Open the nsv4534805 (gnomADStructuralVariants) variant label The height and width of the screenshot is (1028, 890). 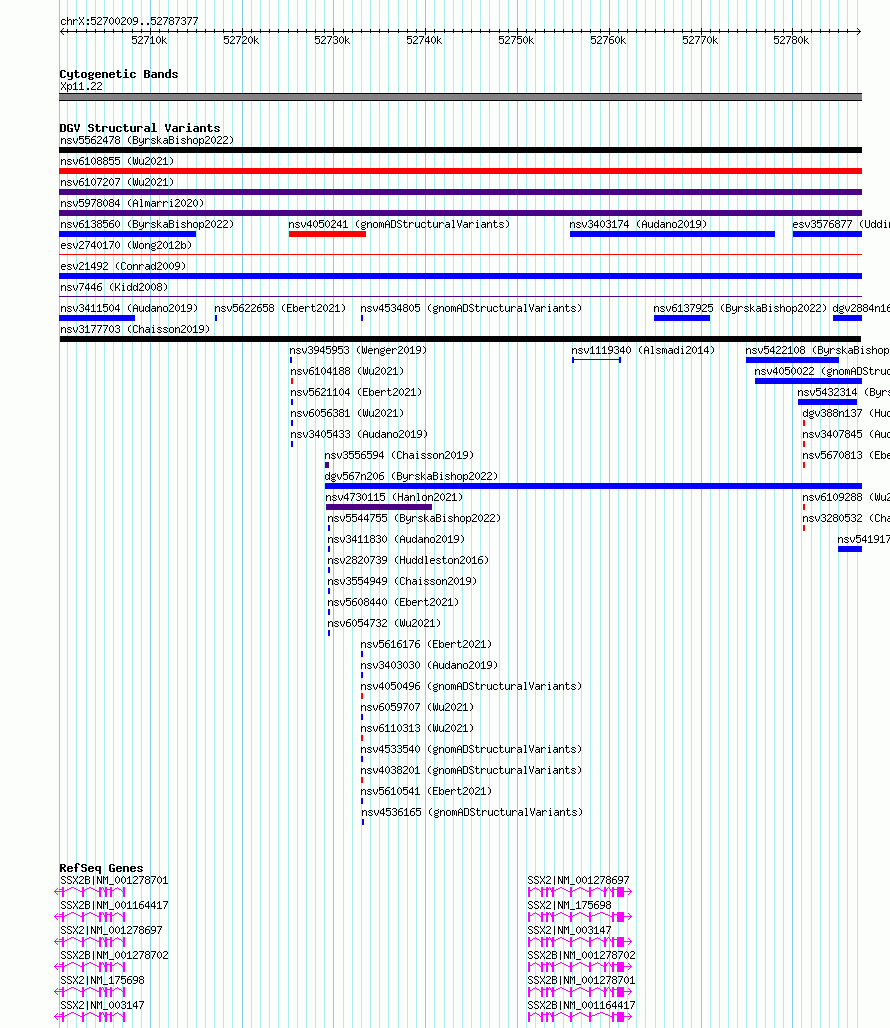click(x=471, y=308)
